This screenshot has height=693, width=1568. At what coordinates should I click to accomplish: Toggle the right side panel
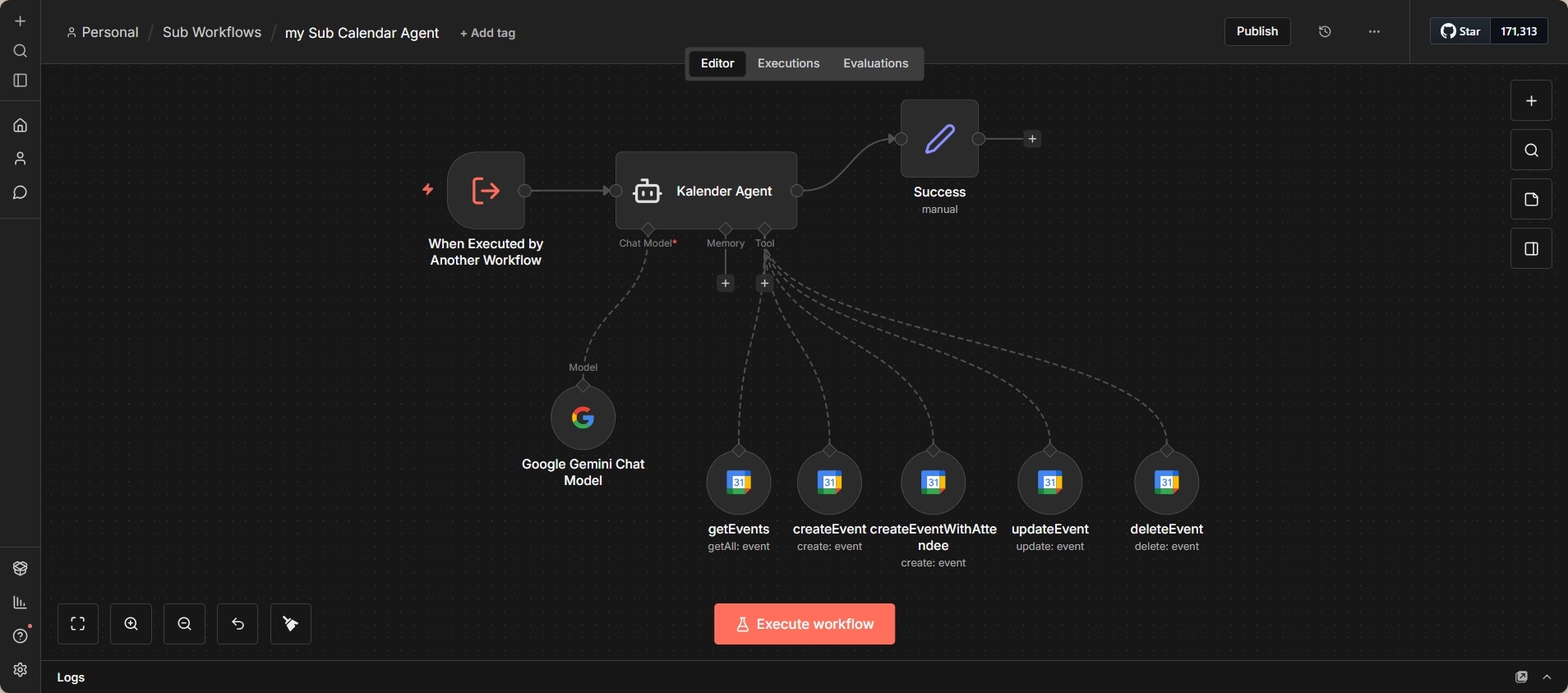click(x=1531, y=249)
